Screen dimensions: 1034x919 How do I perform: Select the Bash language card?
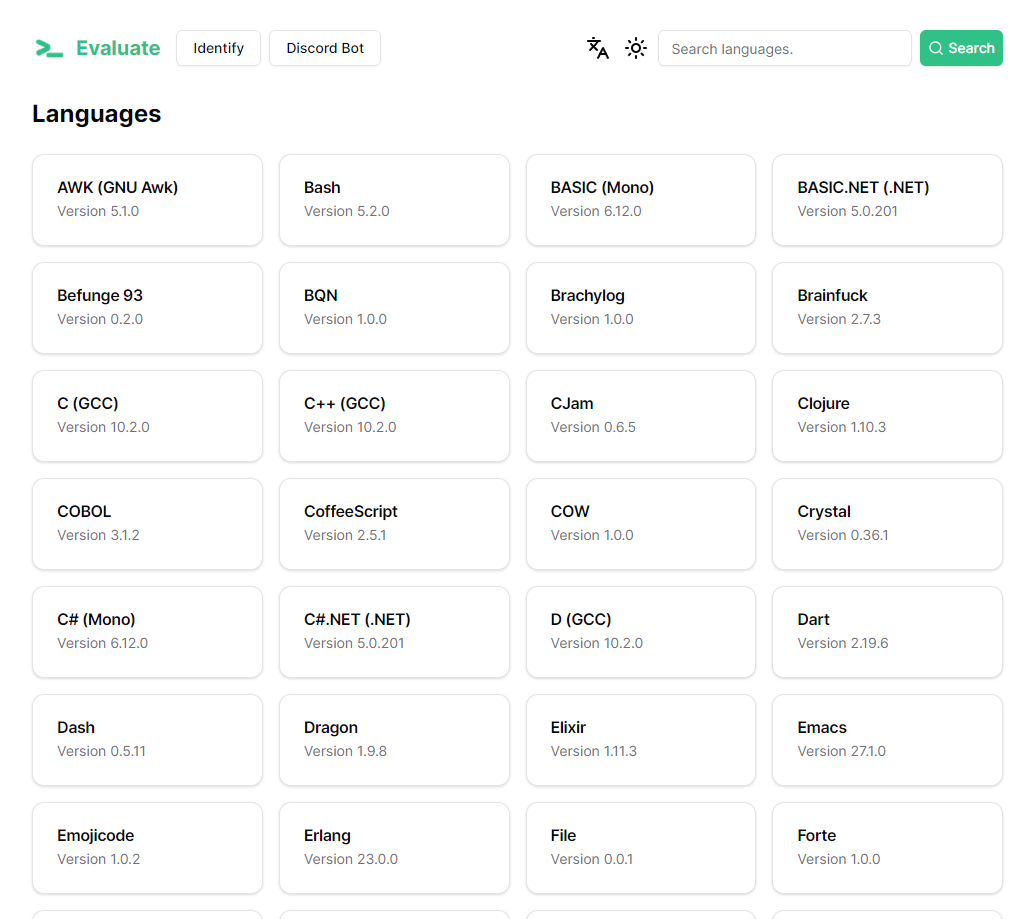[394, 200]
